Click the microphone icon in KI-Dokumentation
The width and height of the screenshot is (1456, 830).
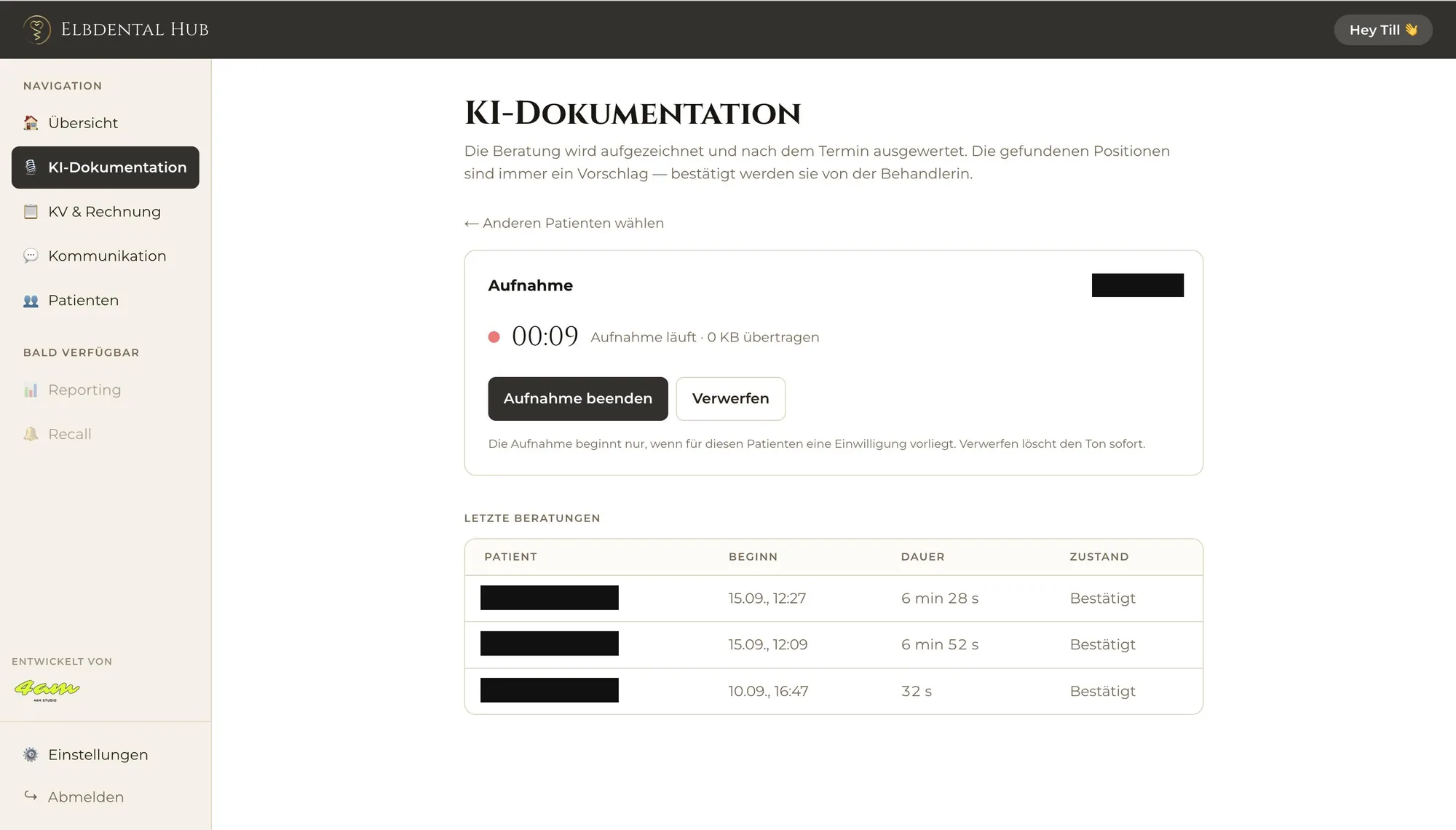pyautogui.click(x=31, y=167)
